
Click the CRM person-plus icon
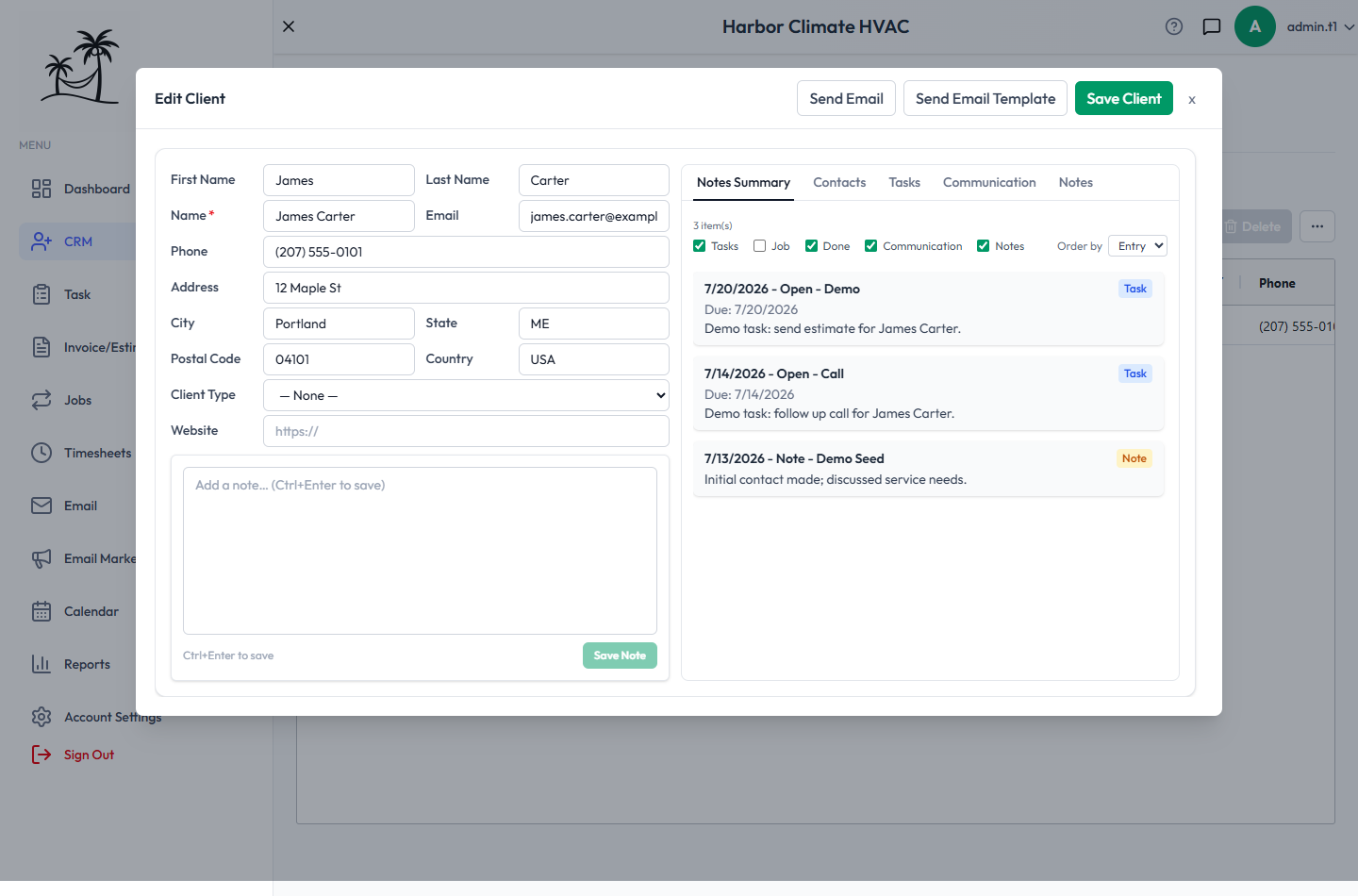(41, 241)
